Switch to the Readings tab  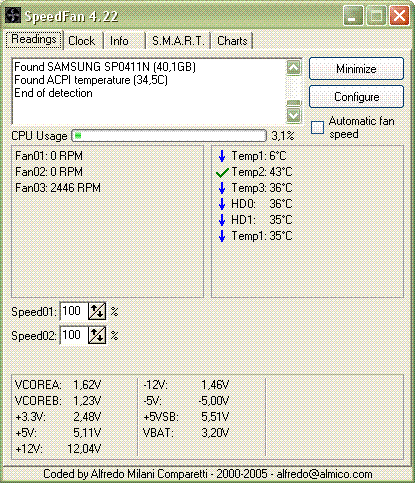34,40
